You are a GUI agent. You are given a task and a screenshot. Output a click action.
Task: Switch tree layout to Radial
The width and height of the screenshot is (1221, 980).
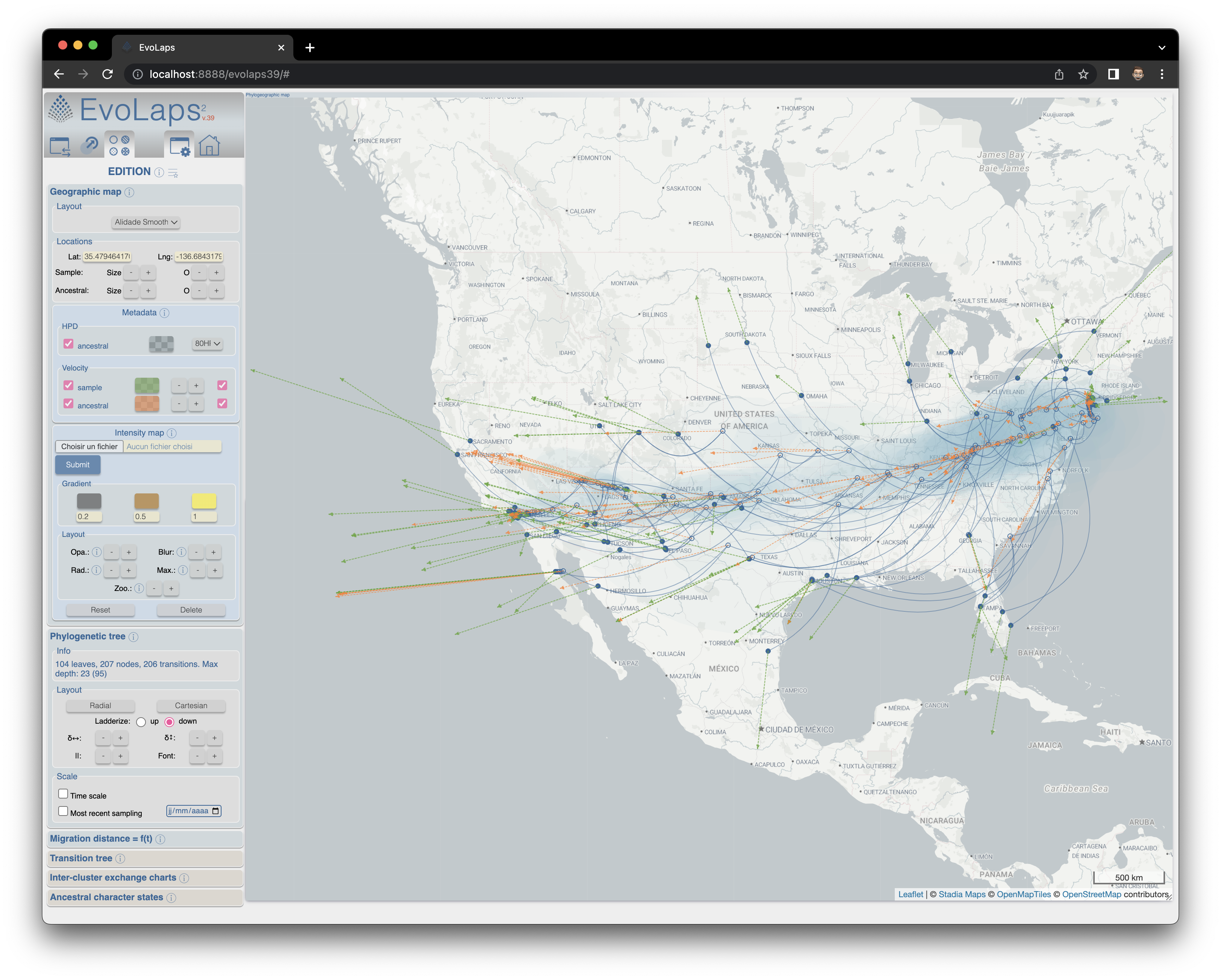pos(100,705)
